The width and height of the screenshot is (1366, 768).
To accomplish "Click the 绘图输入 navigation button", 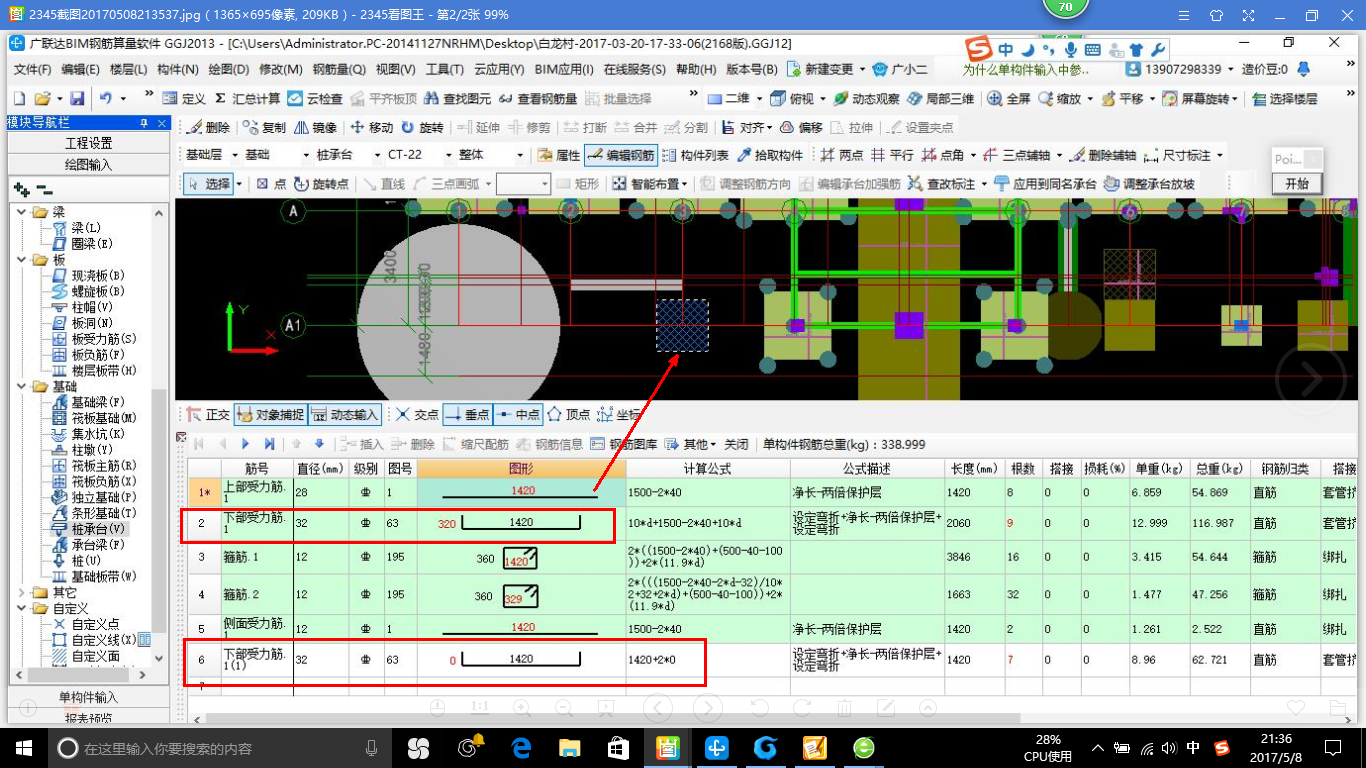I will pos(88,164).
